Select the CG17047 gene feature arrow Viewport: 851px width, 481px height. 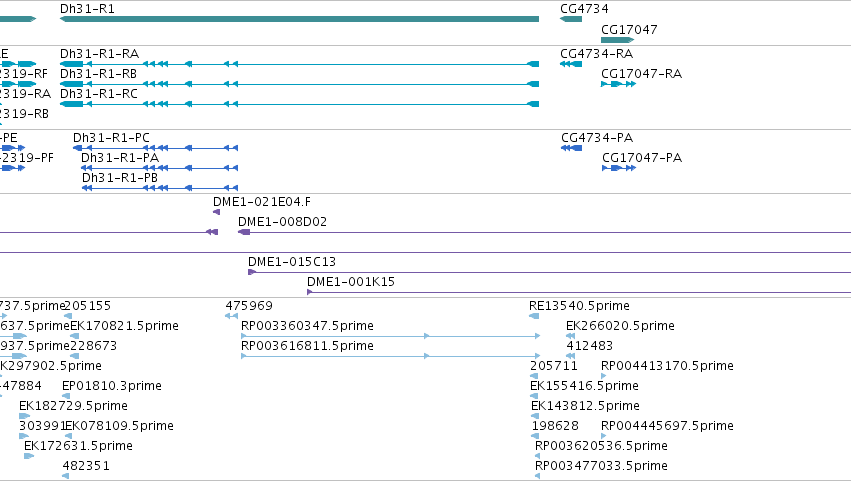618,40
